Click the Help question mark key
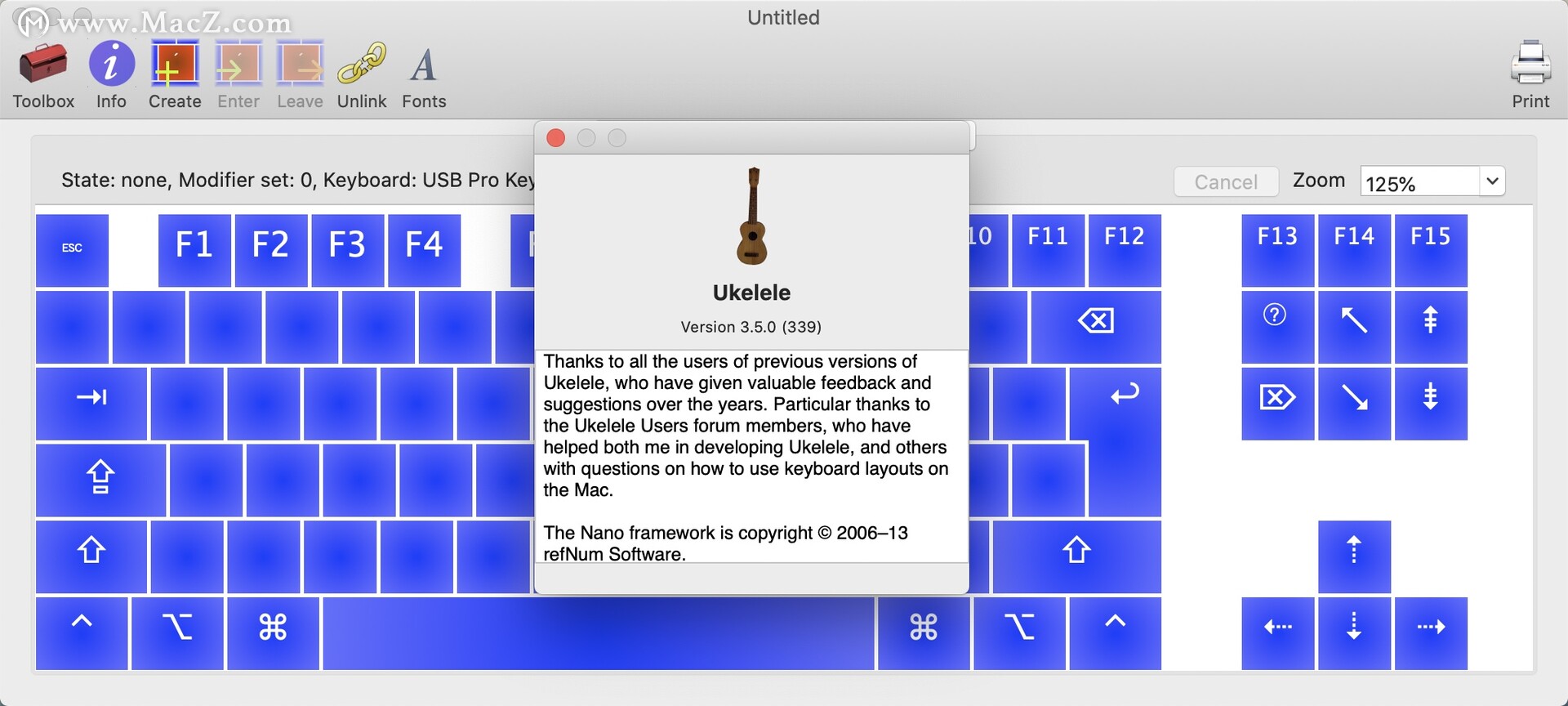Viewport: 1568px width, 706px height. point(1278,327)
